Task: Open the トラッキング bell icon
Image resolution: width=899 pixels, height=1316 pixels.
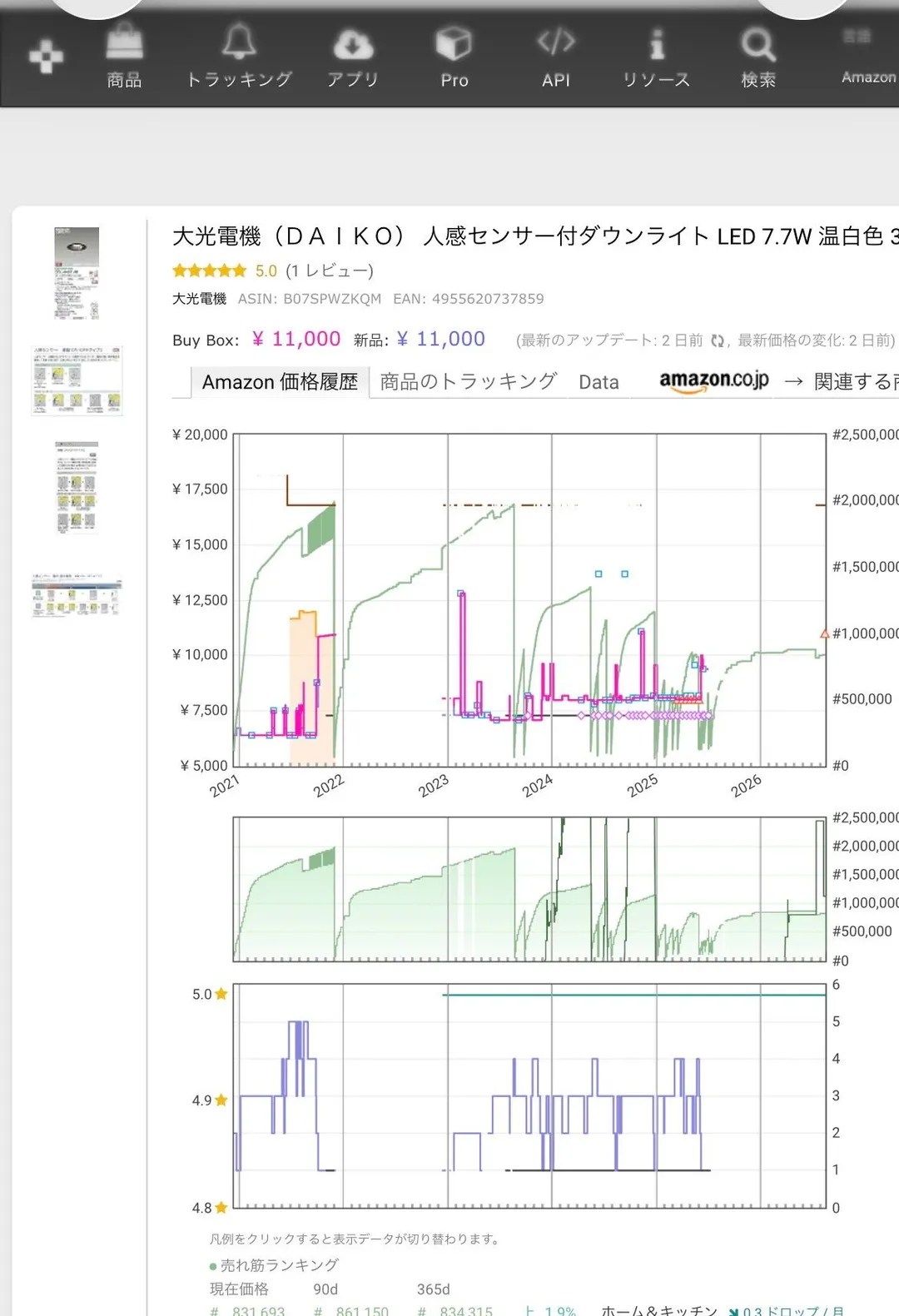Action: [x=239, y=40]
